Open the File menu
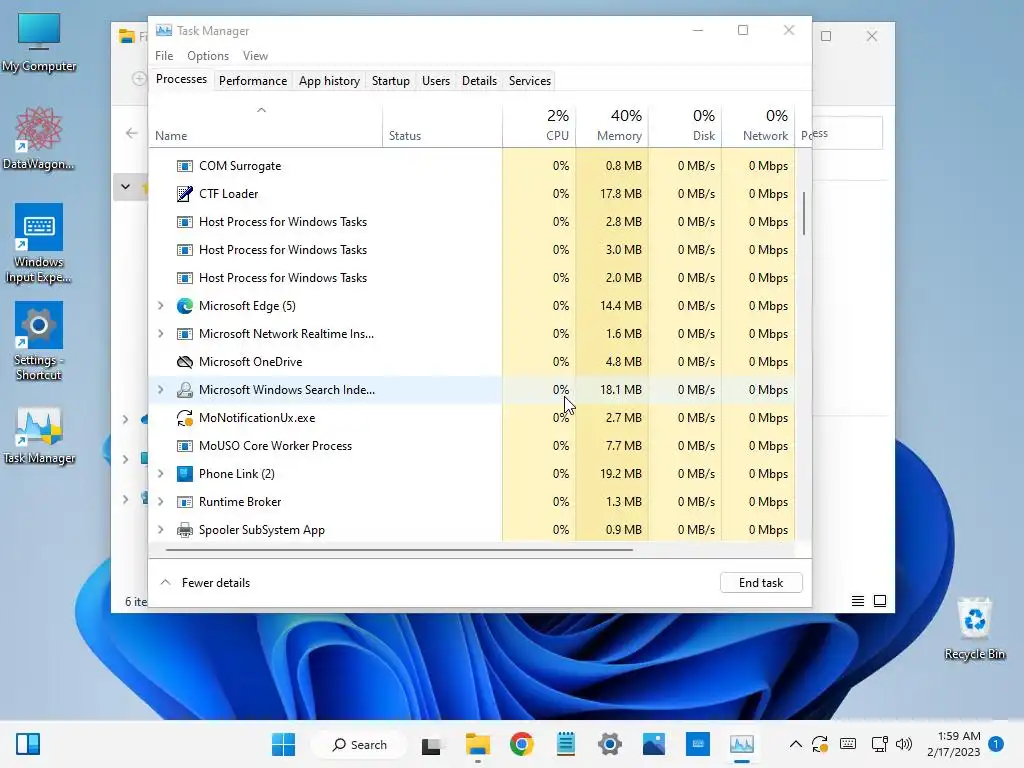1024x768 pixels. (x=164, y=56)
